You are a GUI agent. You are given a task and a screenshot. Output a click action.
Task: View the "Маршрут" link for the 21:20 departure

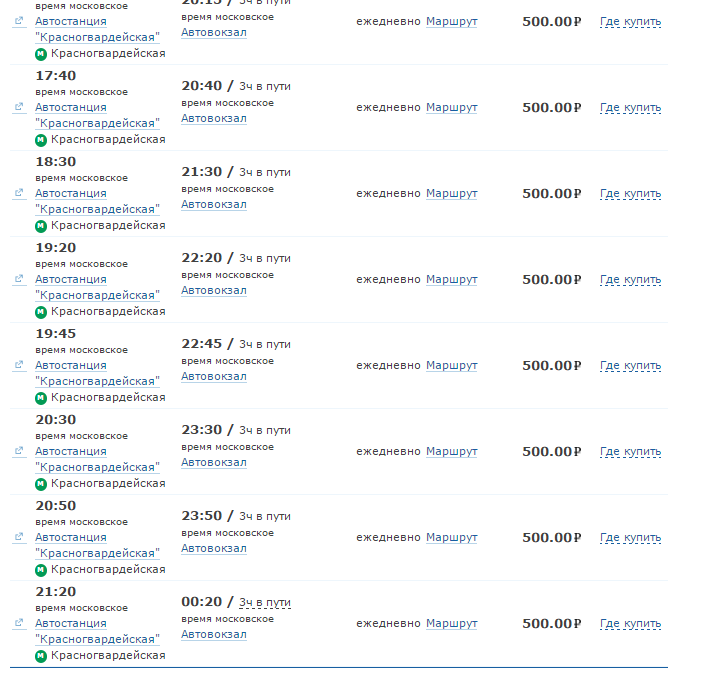coord(451,624)
